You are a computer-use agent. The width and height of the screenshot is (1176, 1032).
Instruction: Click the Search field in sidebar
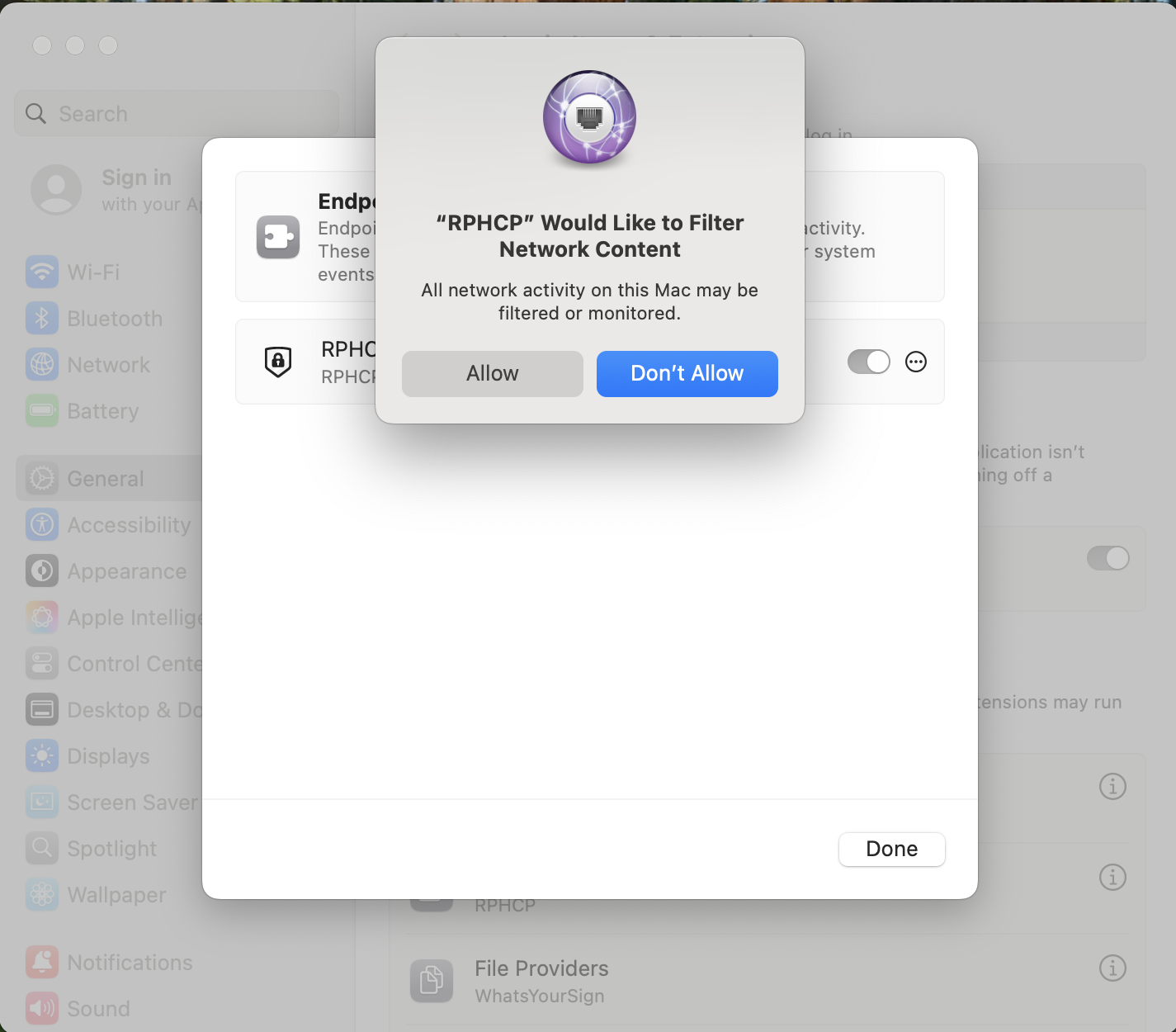coord(177,114)
